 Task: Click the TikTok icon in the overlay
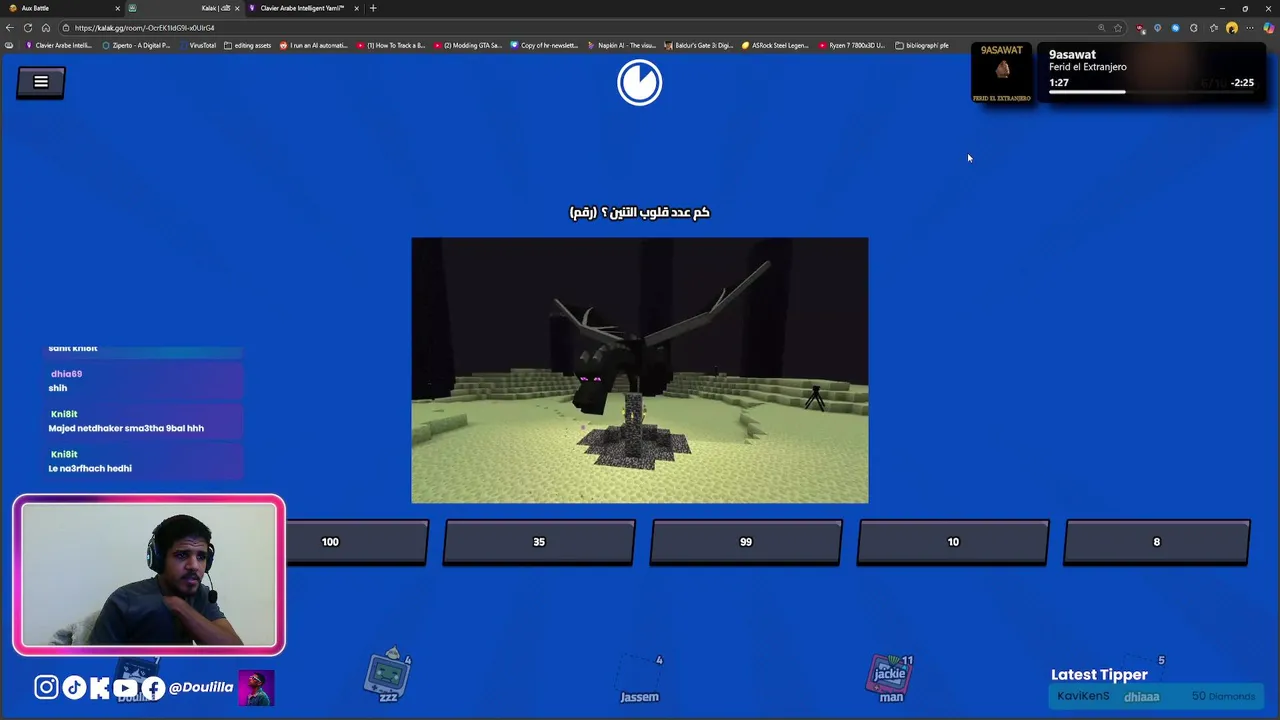click(74, 687)
